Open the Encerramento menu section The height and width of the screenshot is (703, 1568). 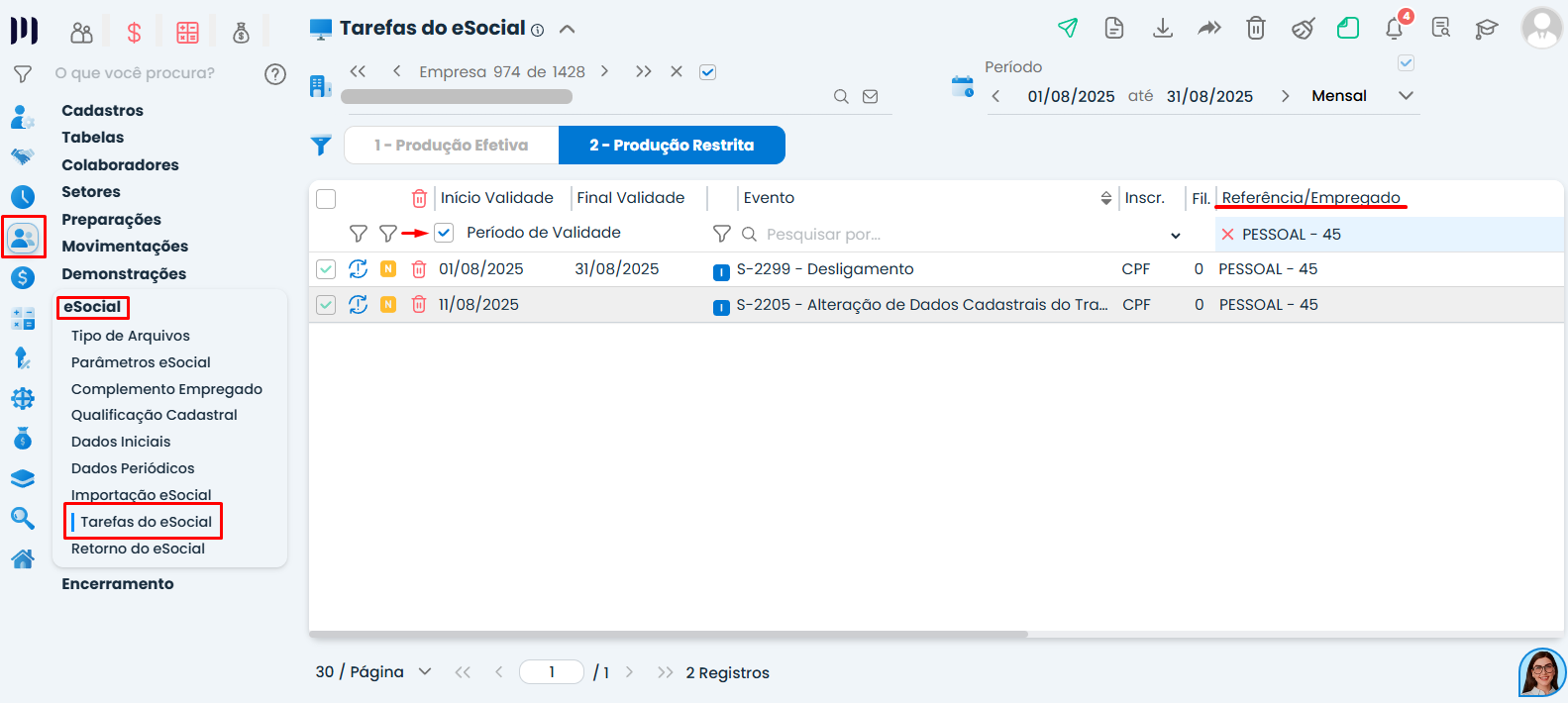[118, 584]
